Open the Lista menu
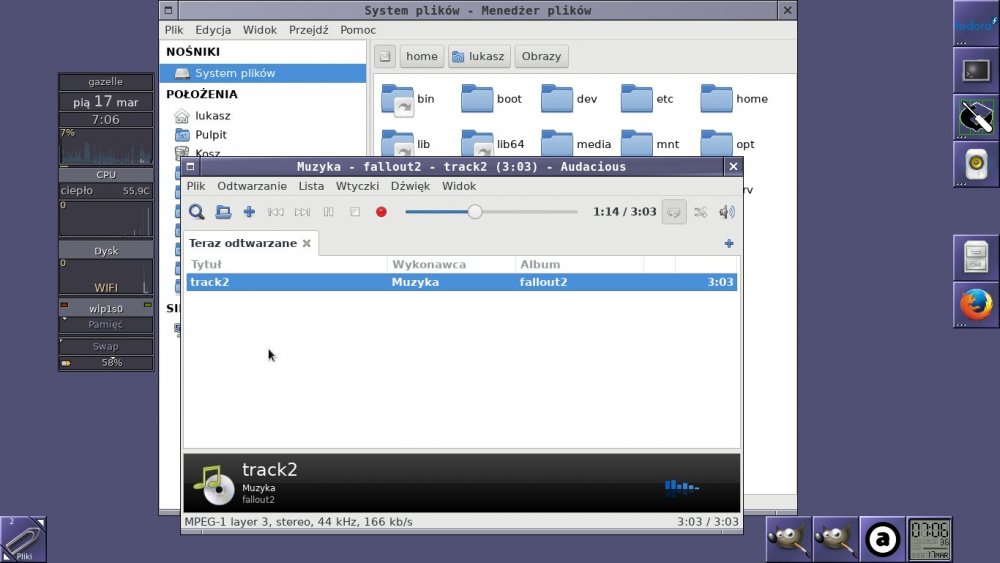1000x563 pixels. coord(311,186)
